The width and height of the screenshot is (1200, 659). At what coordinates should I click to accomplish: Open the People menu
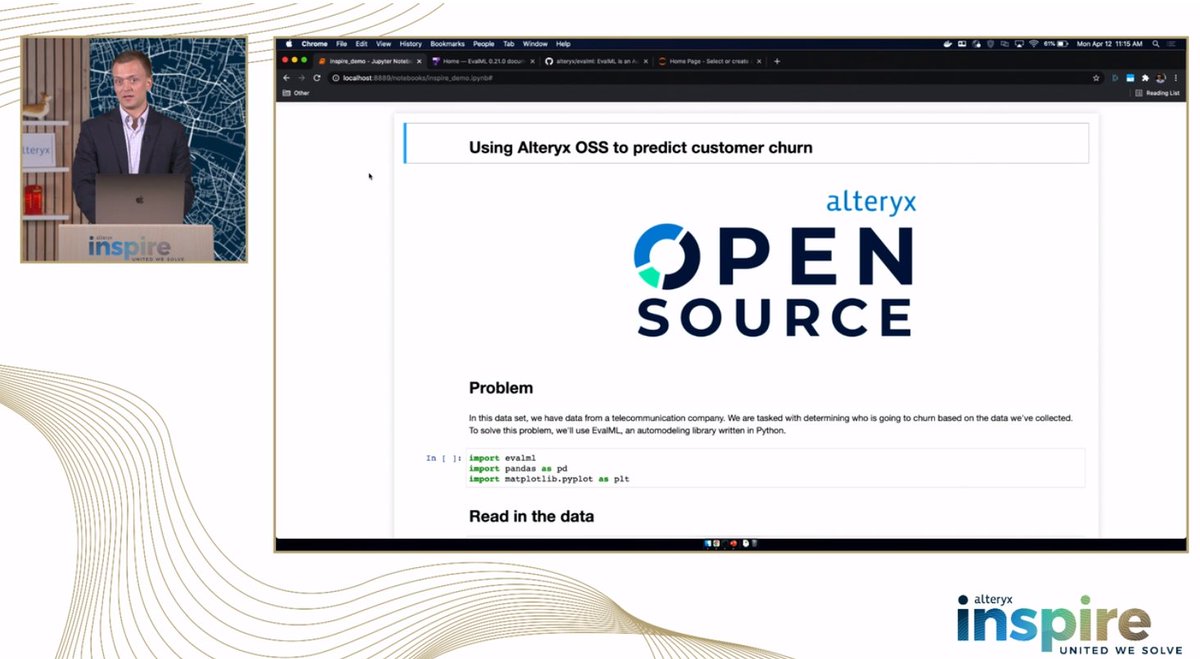point(484,44)
